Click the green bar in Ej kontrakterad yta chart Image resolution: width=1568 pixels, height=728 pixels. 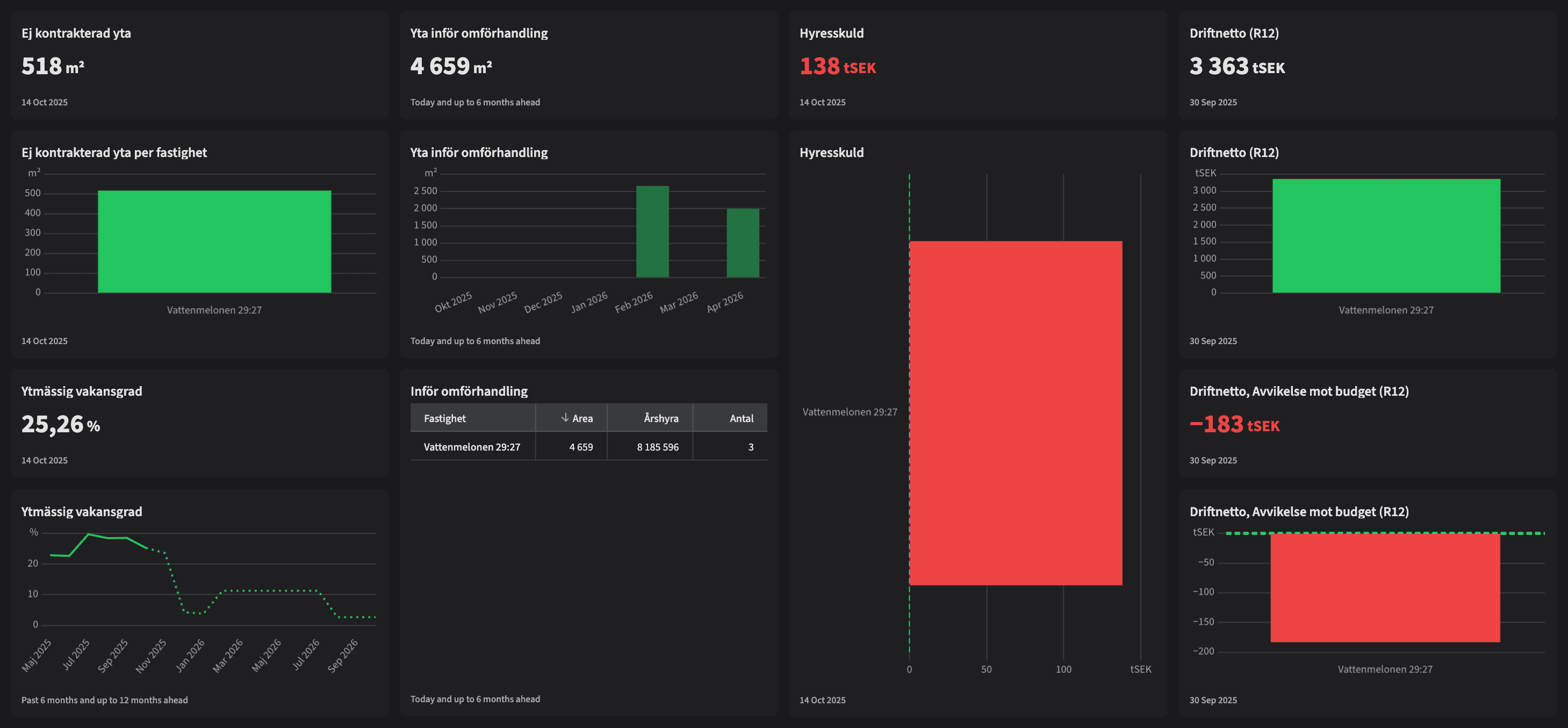coord(214,242)
